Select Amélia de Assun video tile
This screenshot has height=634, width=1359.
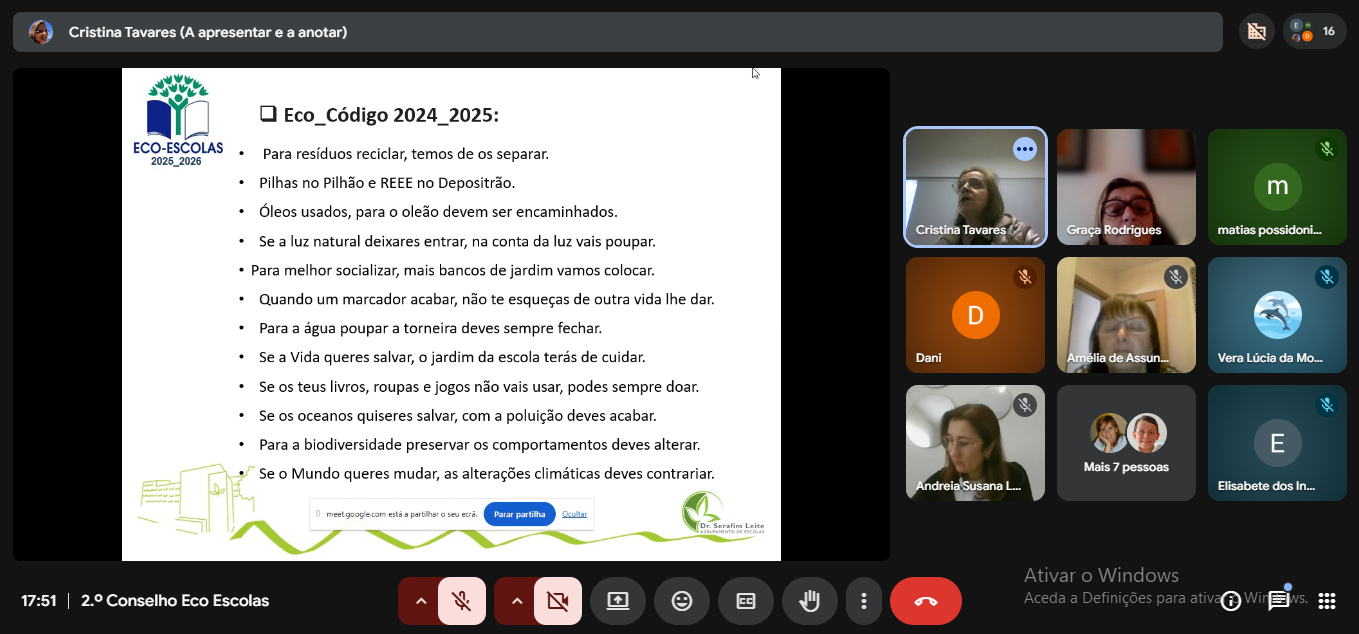click(x=1126, y=315)
